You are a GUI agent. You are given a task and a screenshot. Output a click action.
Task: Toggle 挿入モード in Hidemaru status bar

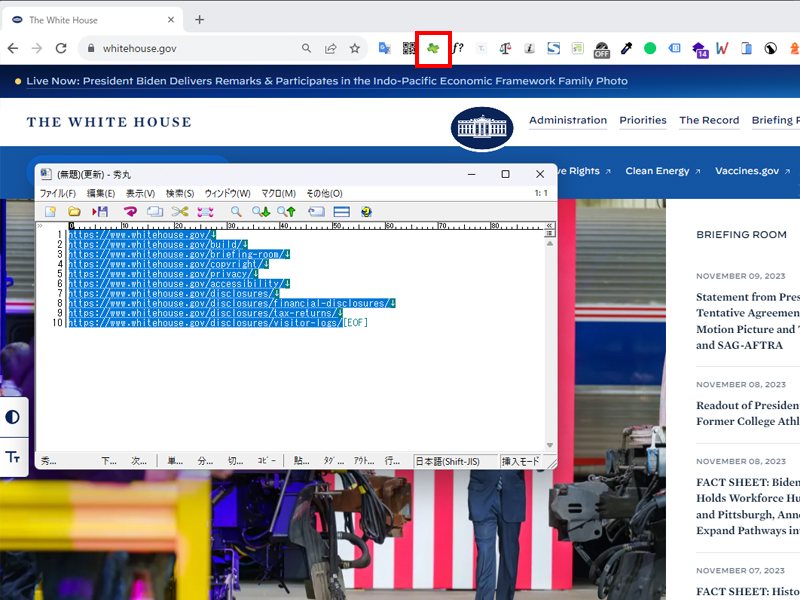click(x=520, y=461)
